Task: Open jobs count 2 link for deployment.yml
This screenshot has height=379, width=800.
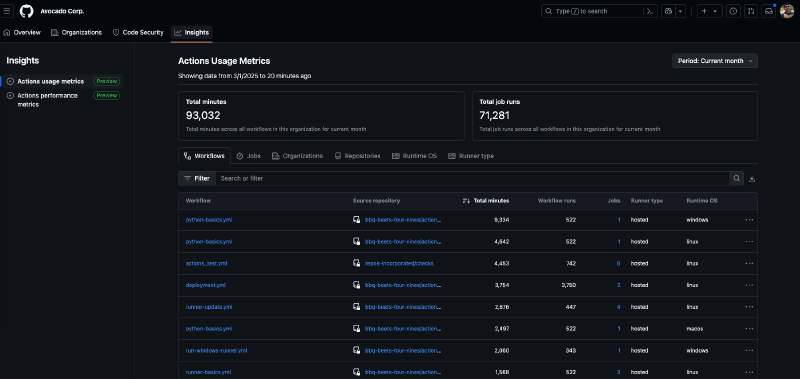Action: click(x=619, y=285)
